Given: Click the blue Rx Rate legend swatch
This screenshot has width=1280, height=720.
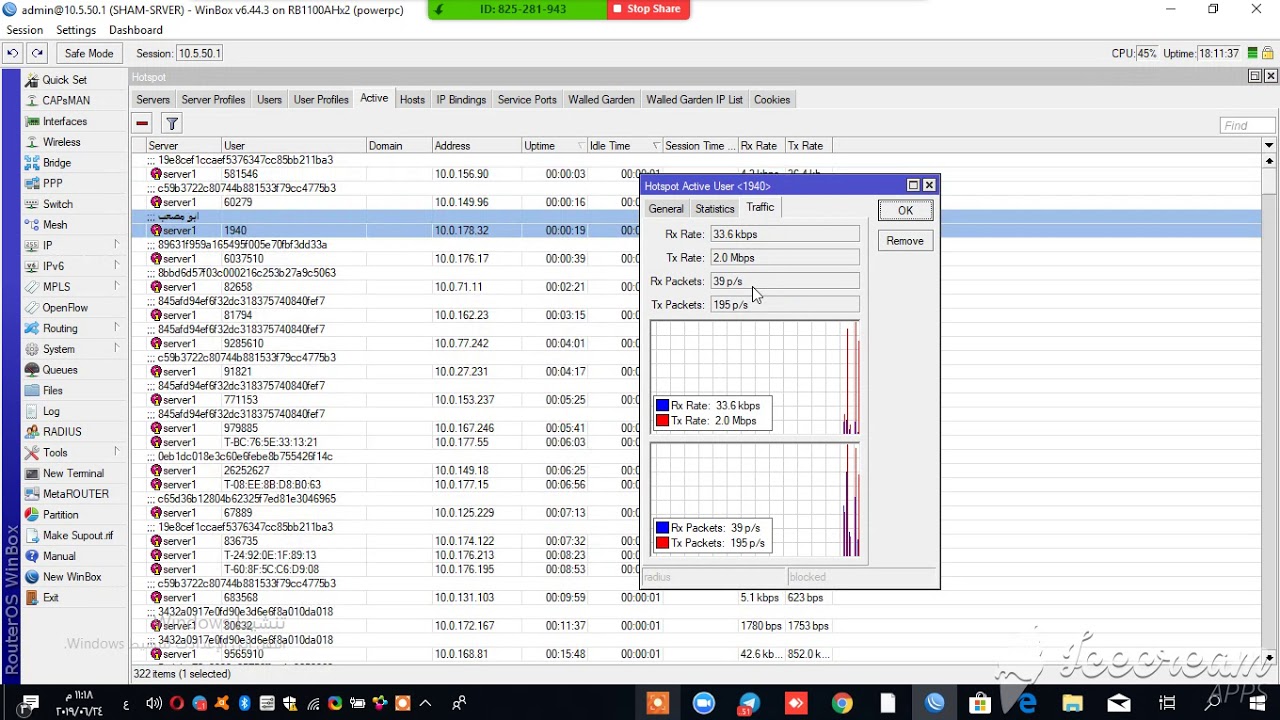Looking at the screenshot, I should [x=662, y=406].
